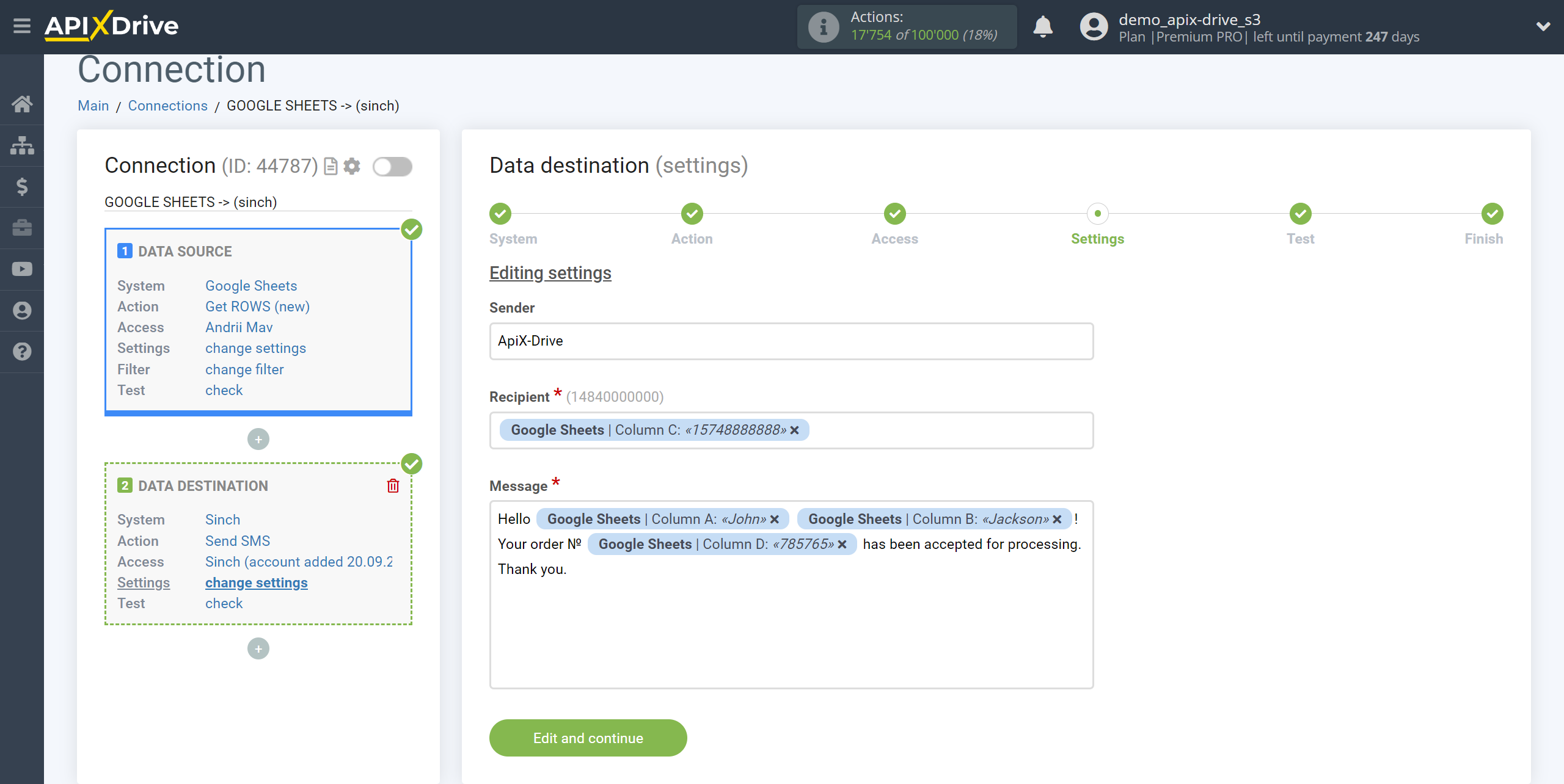Viewport: 1564px width, 784px height.
Task: Open the connections sitemap icon
Action: (x=22, y=145)
